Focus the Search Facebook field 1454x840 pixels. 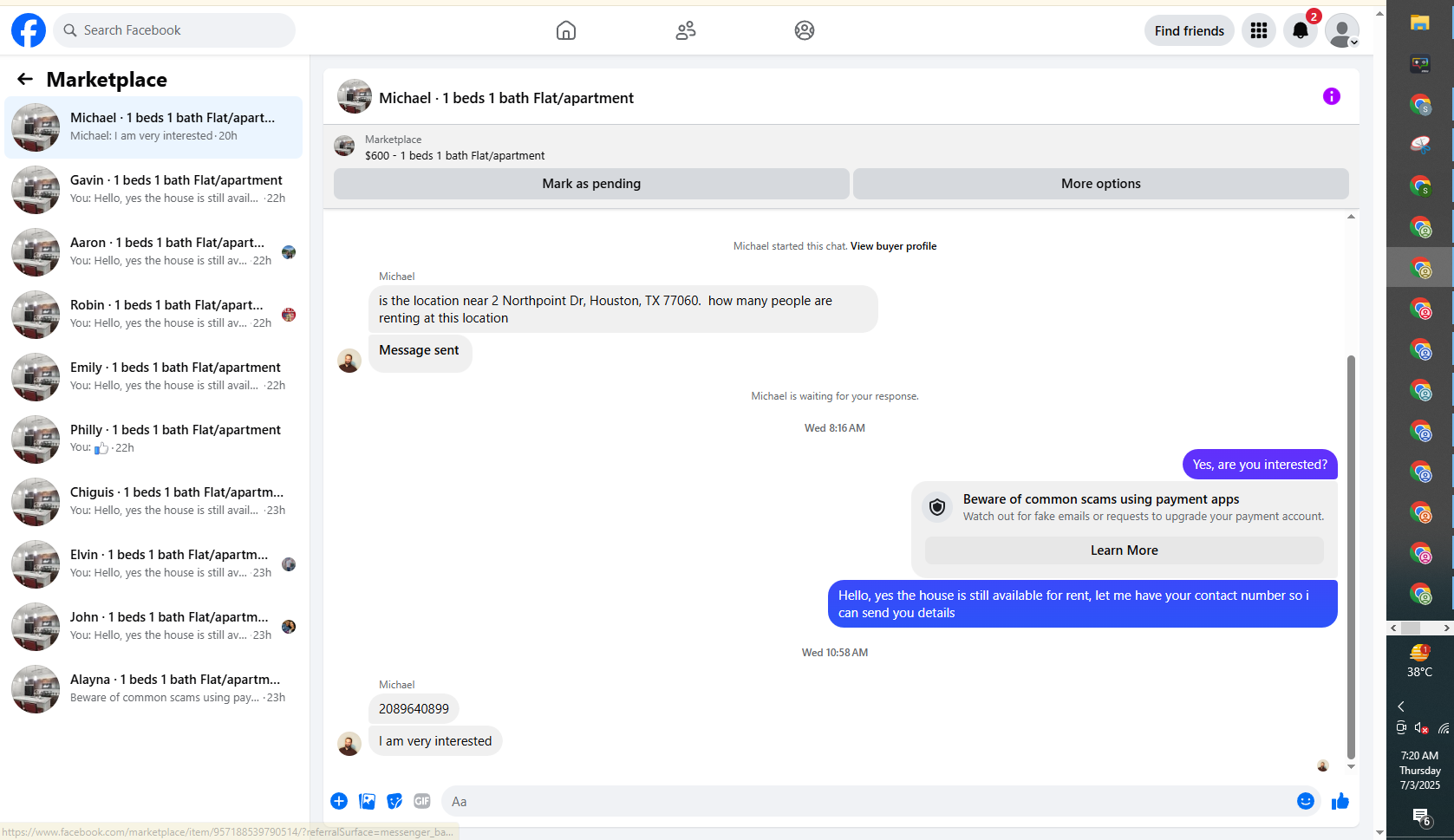[x=174, y=30]
